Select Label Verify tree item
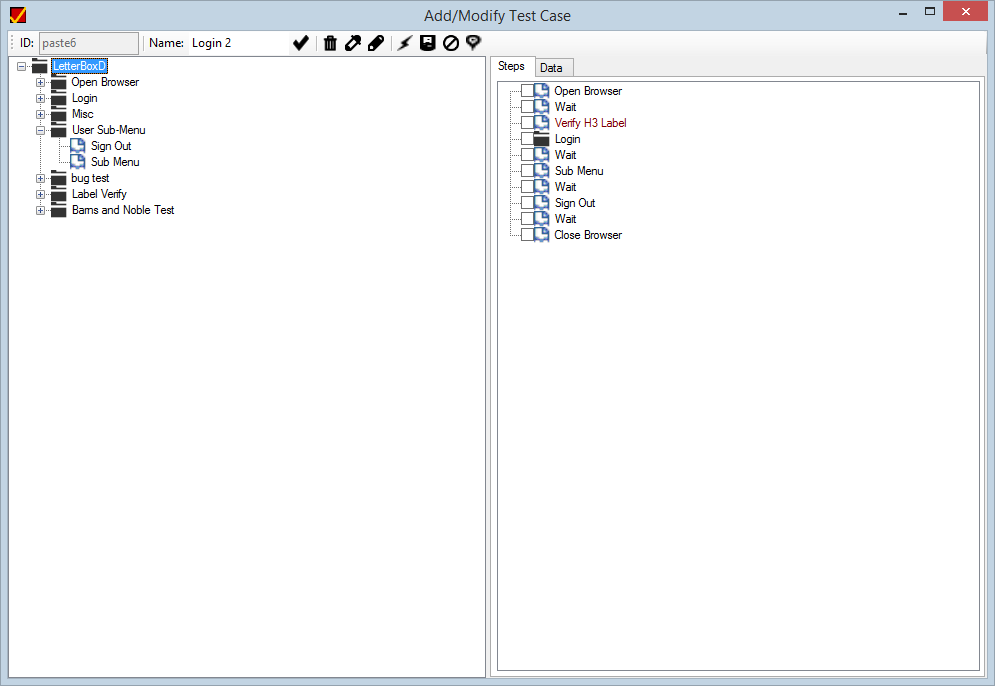The height and width of the screenshot is (686, 995). pyautogui.click(x=99, y=194)
